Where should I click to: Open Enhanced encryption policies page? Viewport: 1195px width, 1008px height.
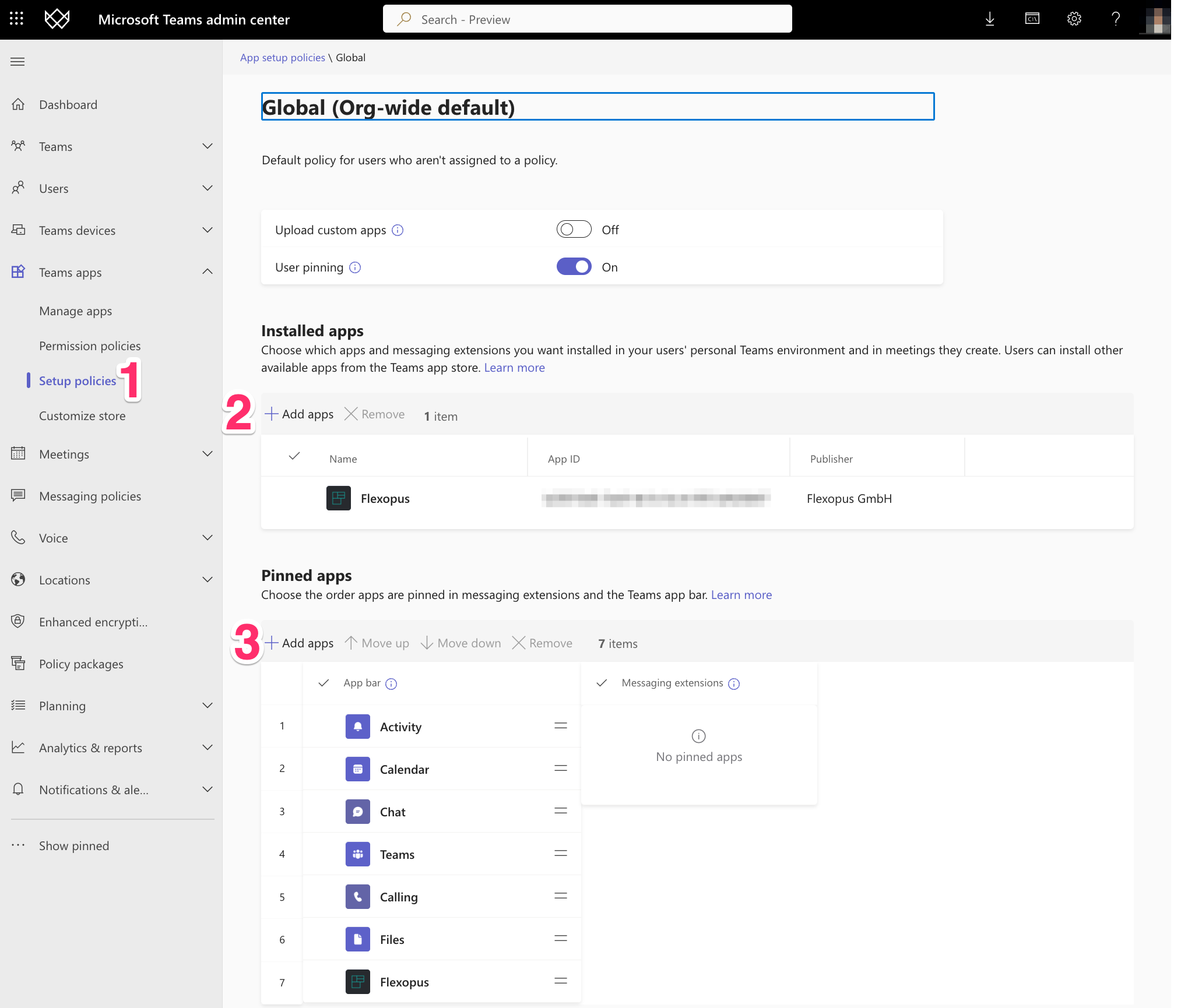pyautogui.click(x=93, y=622)
